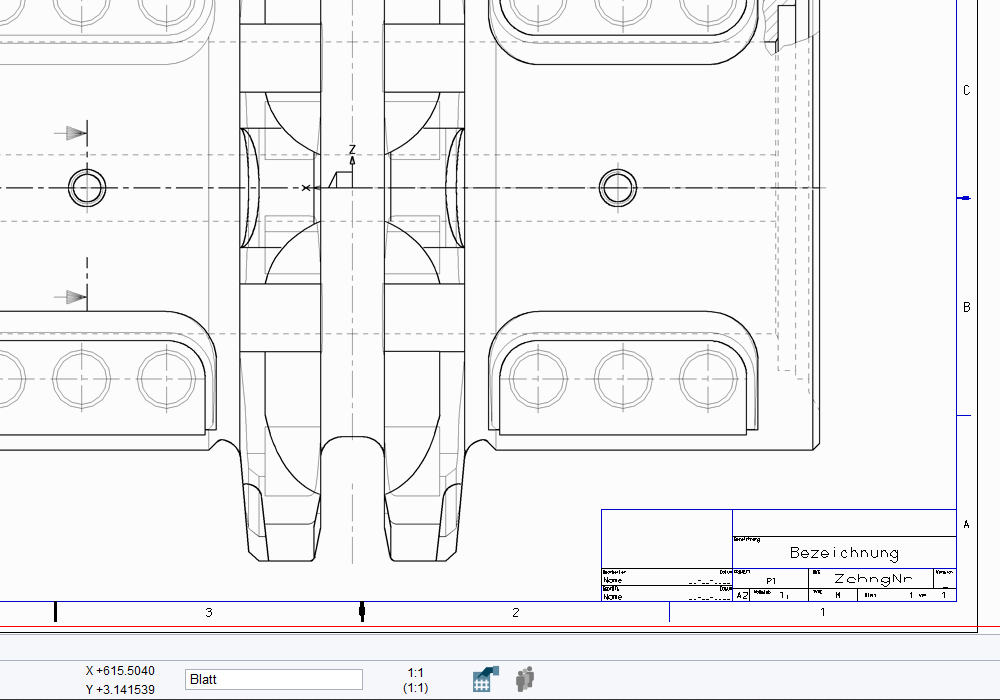
Task: Click zone label B on right border
Action: 966,307
